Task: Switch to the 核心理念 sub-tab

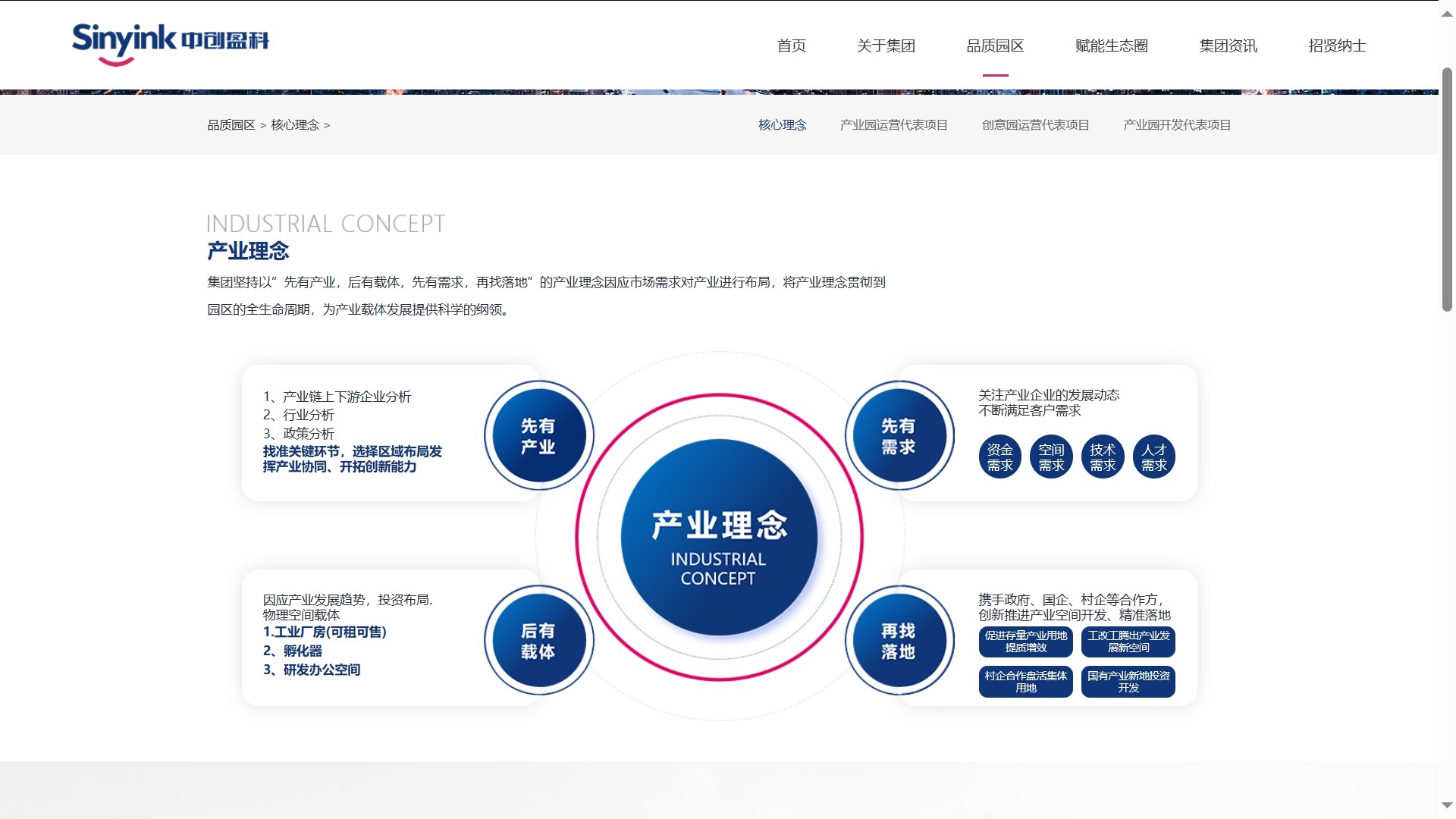Action: coord(783,125)
